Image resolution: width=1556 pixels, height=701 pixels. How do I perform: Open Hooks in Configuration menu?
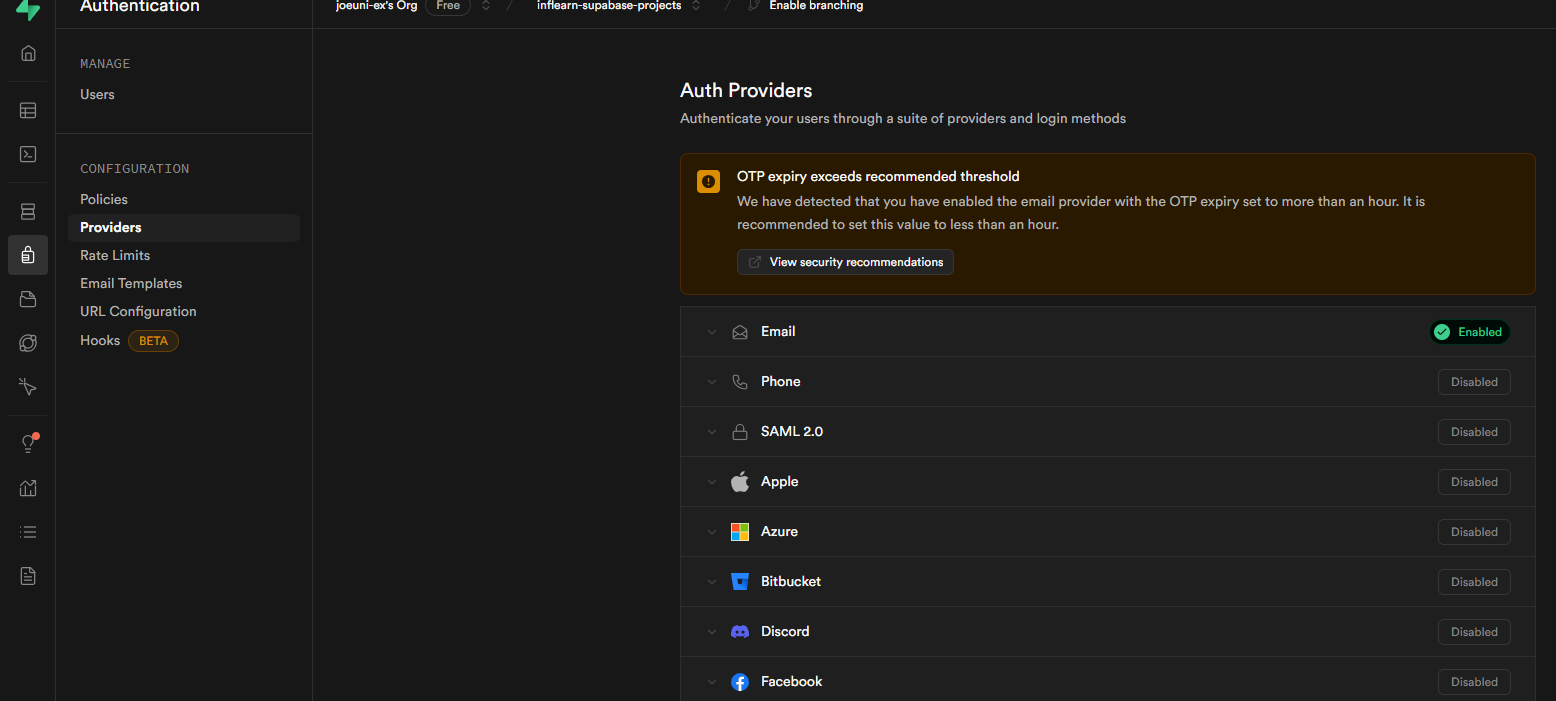click(x=100, y=340)
